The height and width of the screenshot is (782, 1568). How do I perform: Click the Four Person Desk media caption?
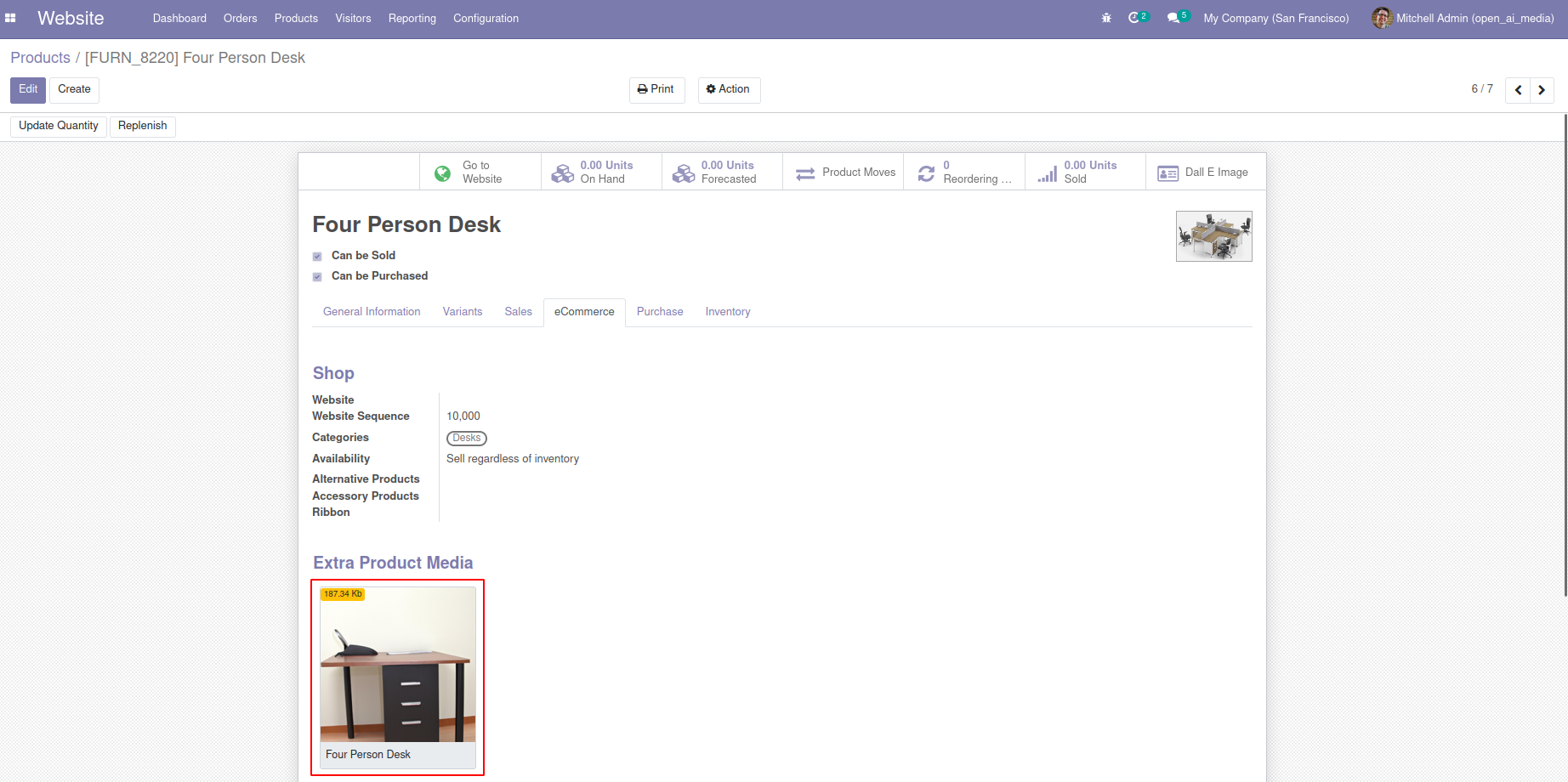coord(368,755)
